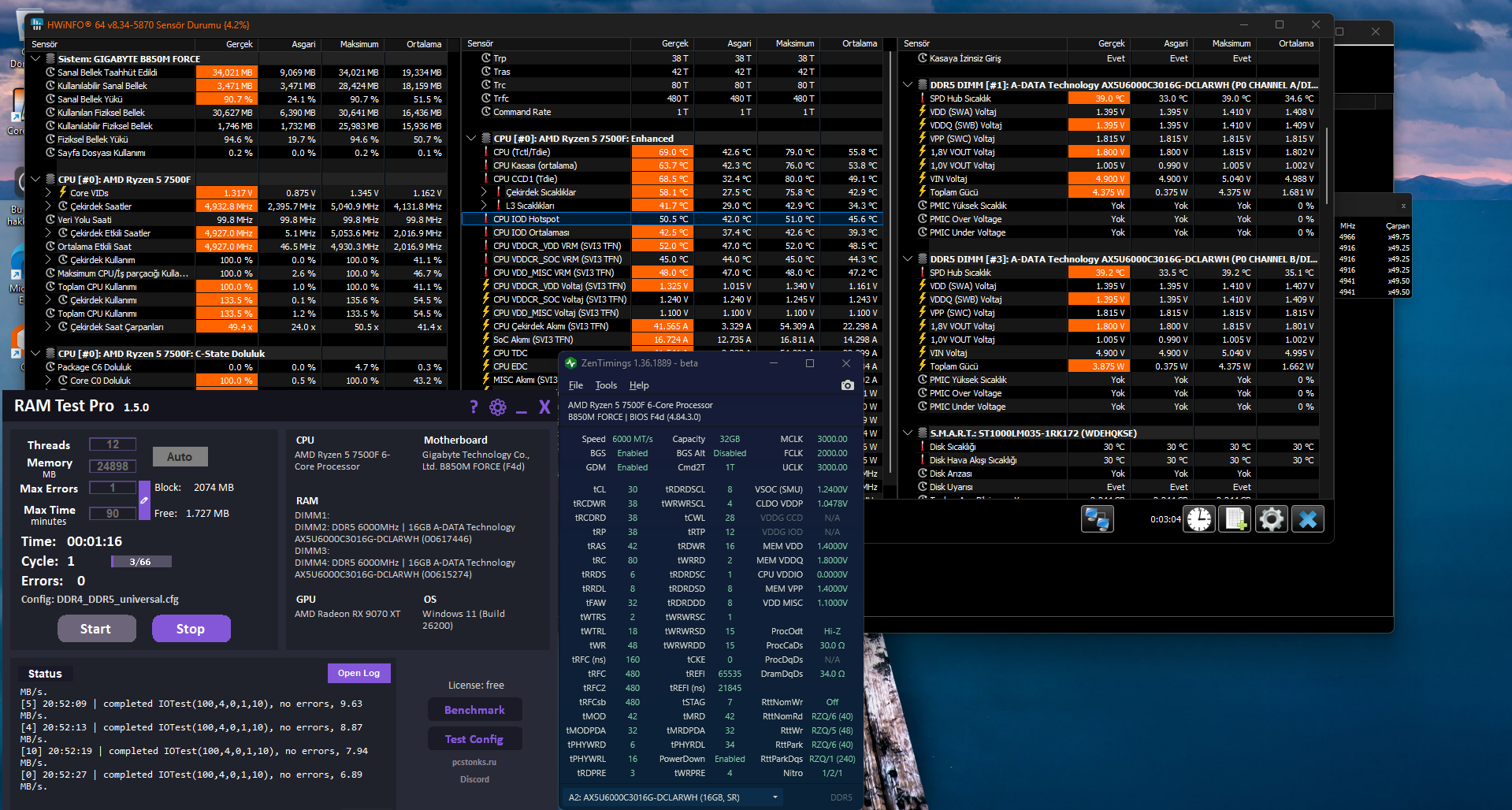
Task: Click the ZenTimings title bar app icon
Action: point(571,363)
